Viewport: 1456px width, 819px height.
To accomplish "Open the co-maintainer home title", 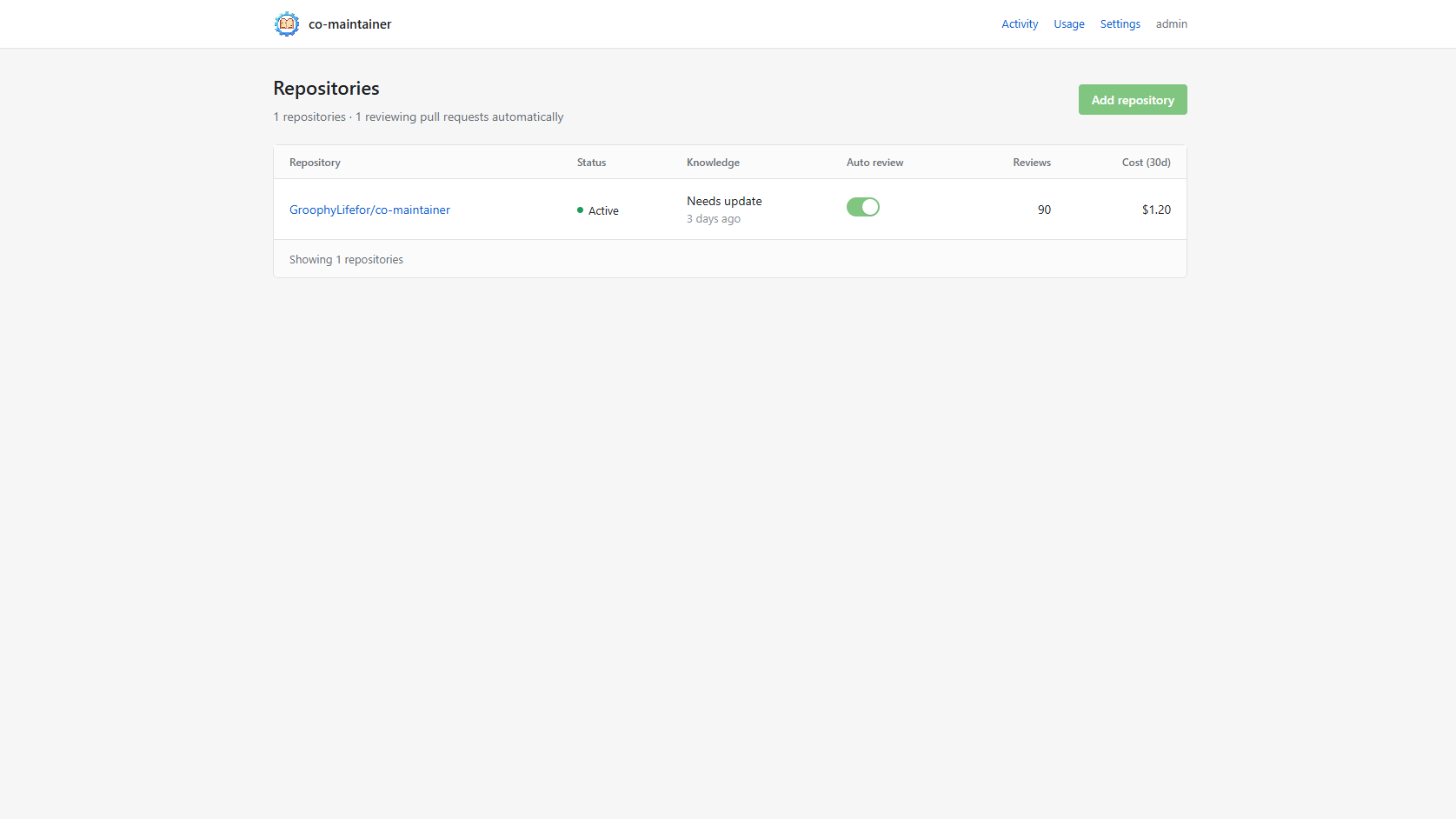I will coord(349,24).
